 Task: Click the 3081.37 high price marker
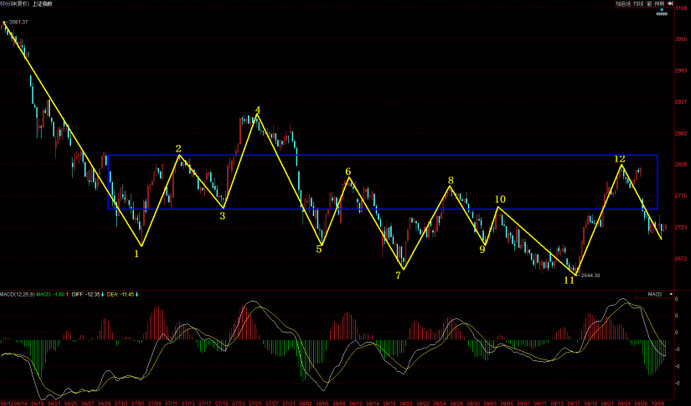[x=16, y=21]
